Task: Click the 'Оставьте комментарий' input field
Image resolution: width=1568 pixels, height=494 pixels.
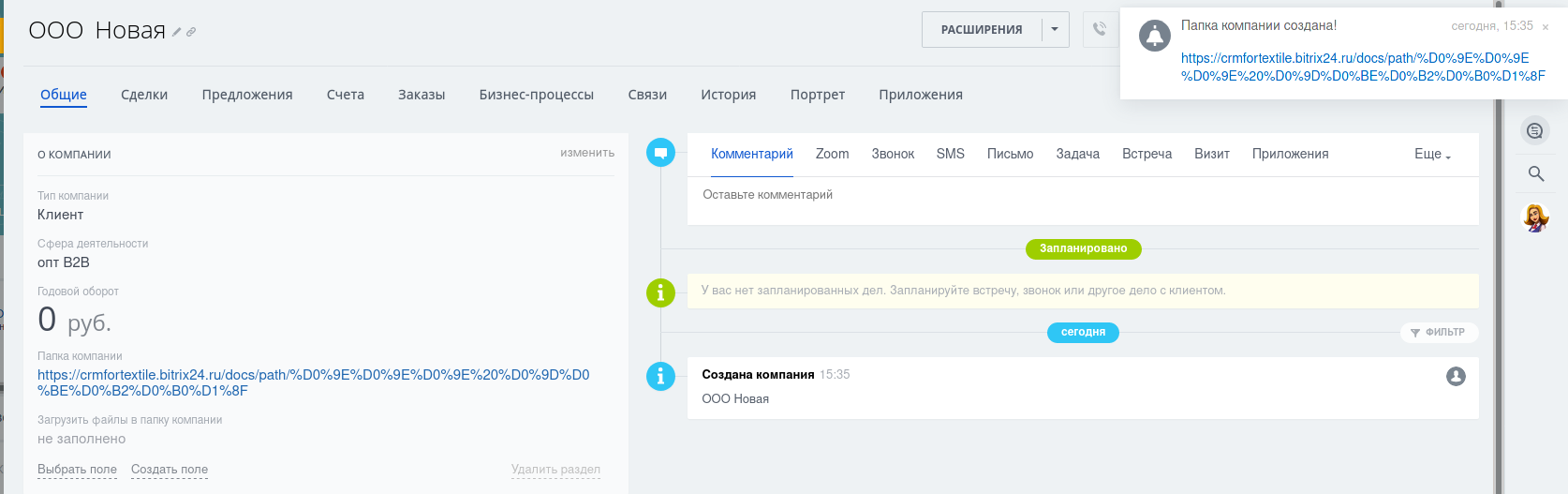Action: tap(1082, 195)
